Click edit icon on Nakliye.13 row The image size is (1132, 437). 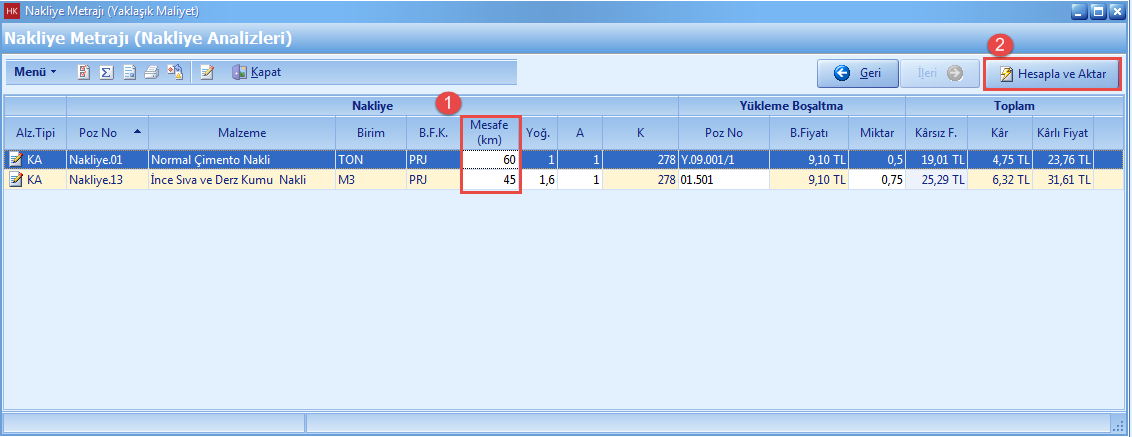coord(15,180)
